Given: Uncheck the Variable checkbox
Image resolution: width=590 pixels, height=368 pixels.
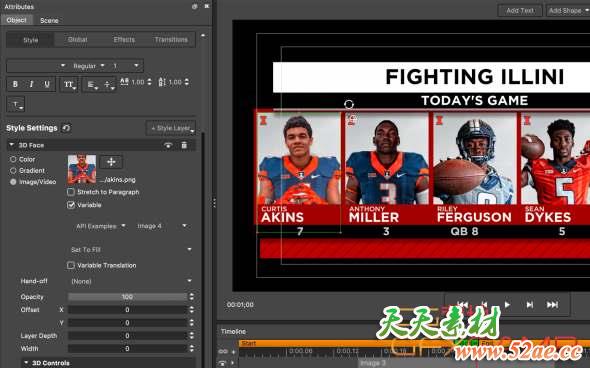Looking at the screenshot, I should pyautogui.click(x=71, y=205).
